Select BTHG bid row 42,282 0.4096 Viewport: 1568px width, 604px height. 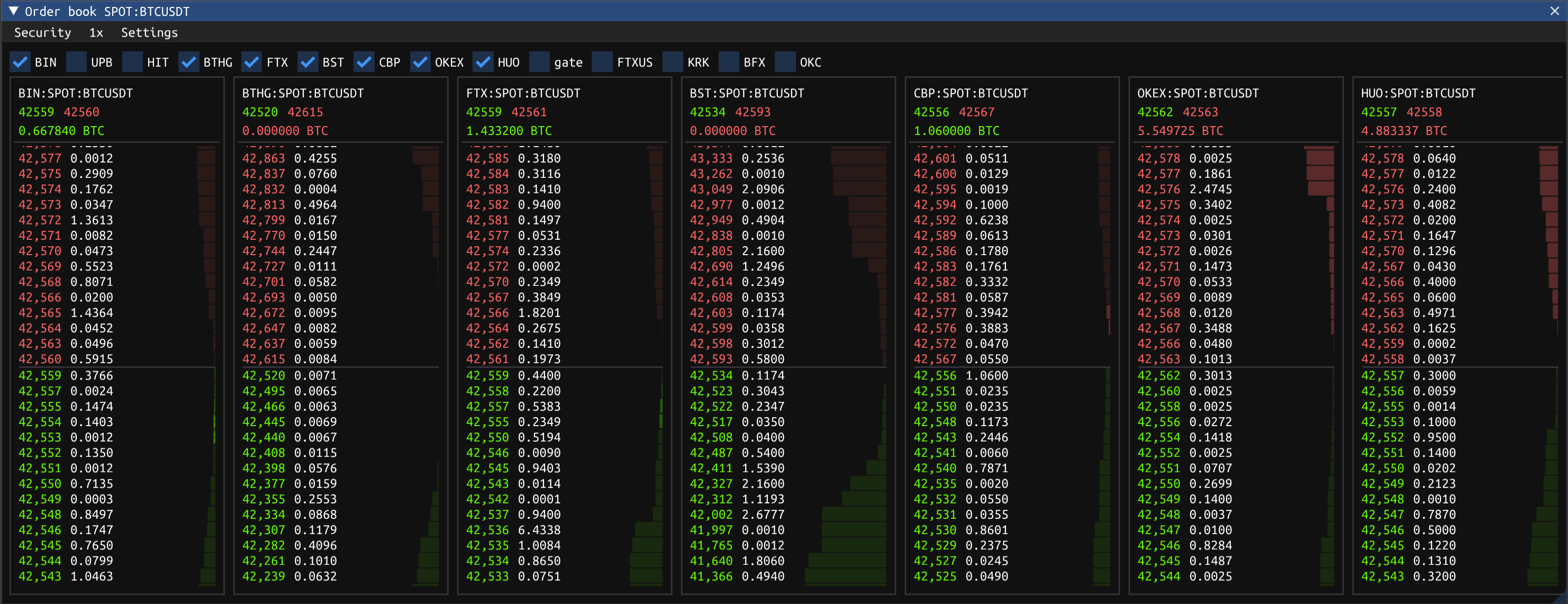click(340, 546)
